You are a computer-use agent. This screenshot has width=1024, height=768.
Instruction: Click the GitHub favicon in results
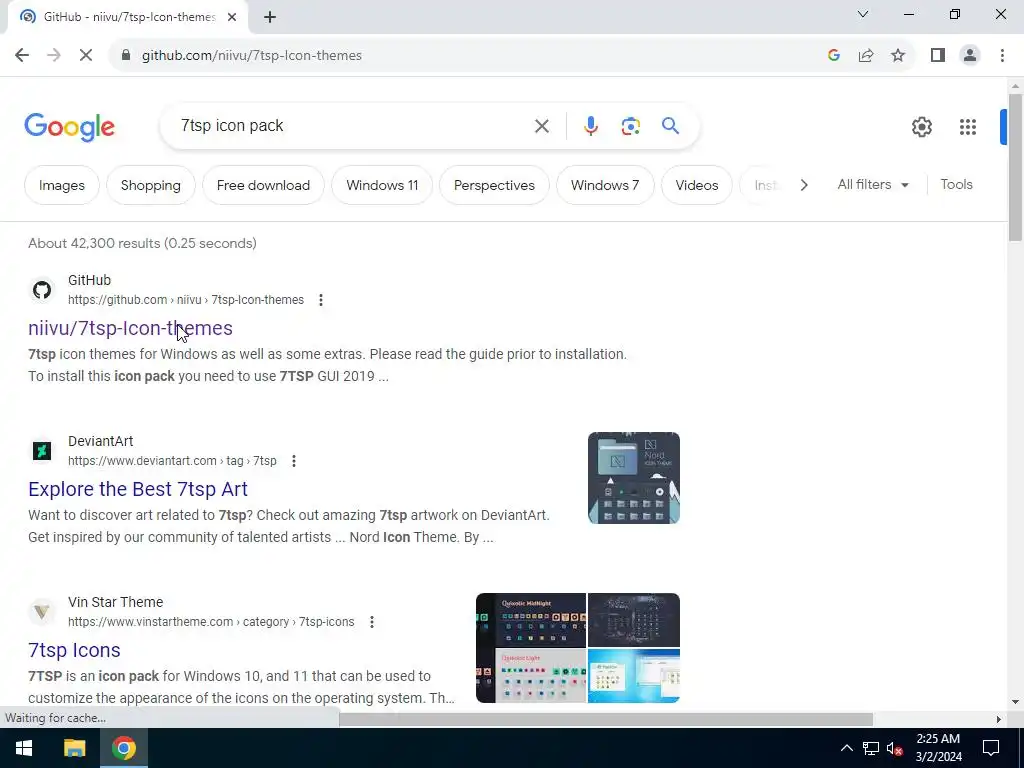point(42,290)
